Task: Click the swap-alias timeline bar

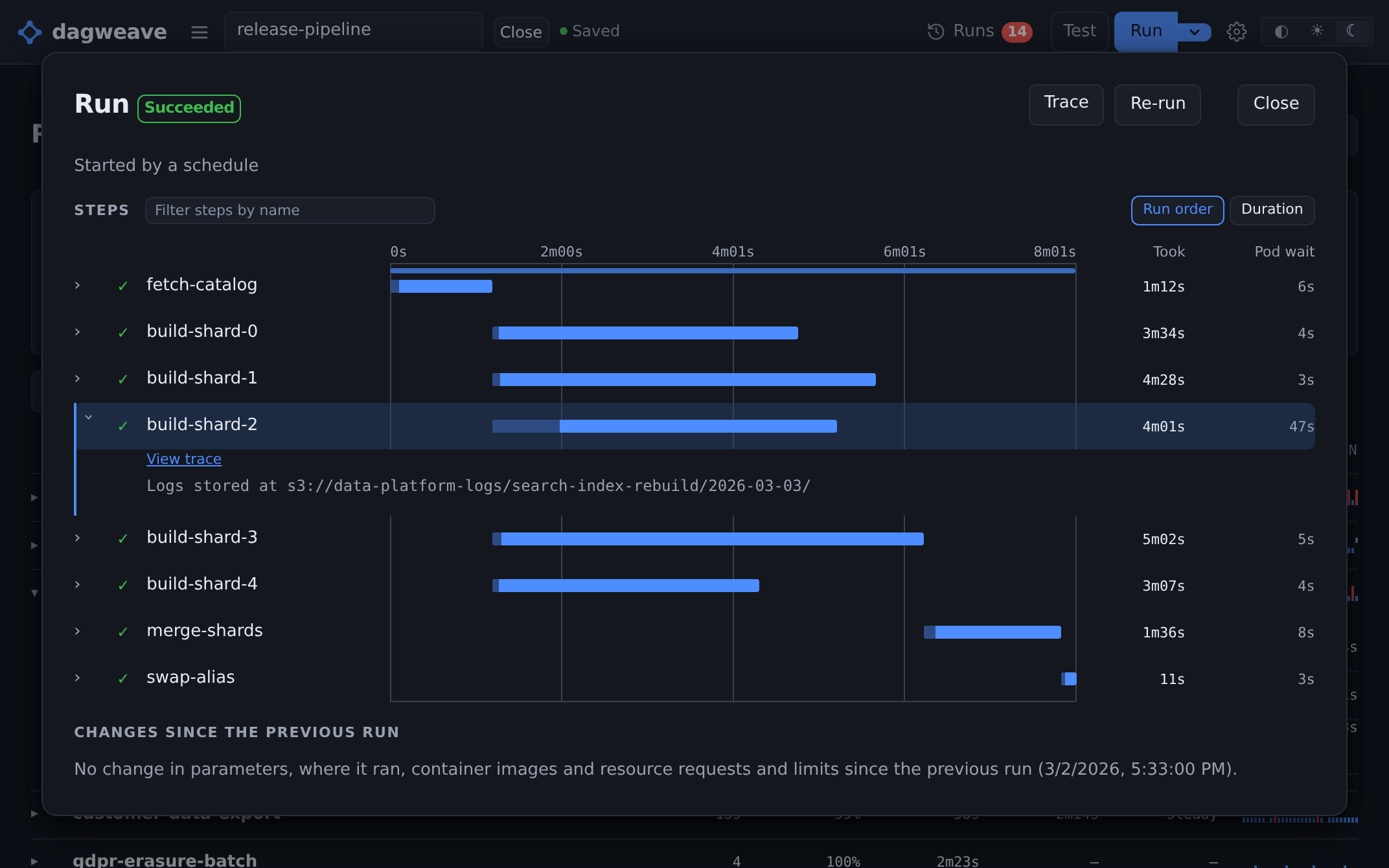Action: pos(1069,679)
